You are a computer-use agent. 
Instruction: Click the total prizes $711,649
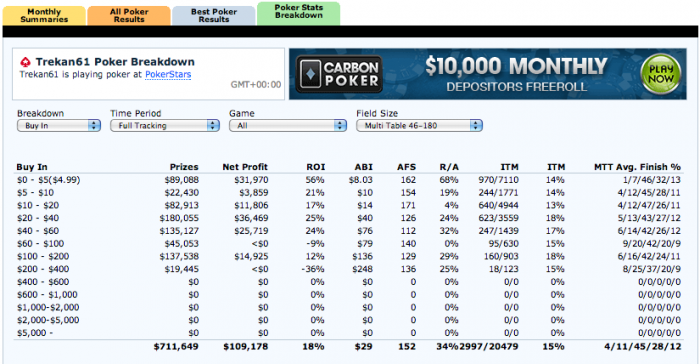tap(176, 347)
